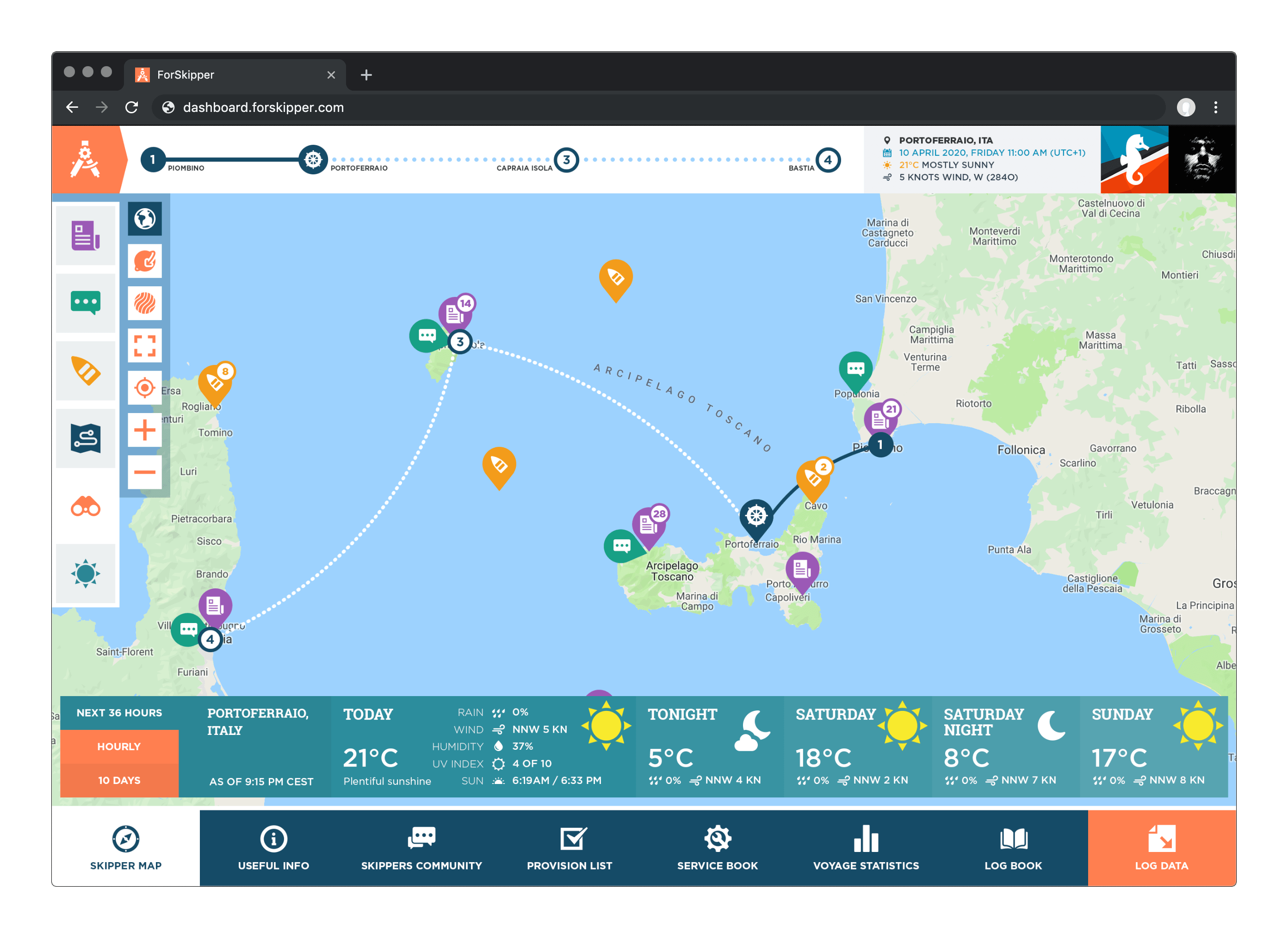Toggle the orange boat markers layer

(86, 371)
